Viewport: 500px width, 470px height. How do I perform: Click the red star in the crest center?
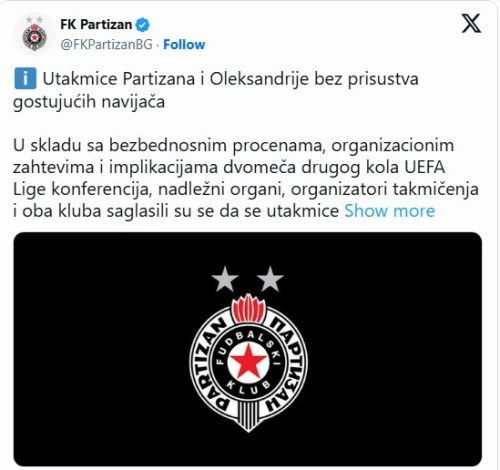pyautogui.click(x=249, y=362)
